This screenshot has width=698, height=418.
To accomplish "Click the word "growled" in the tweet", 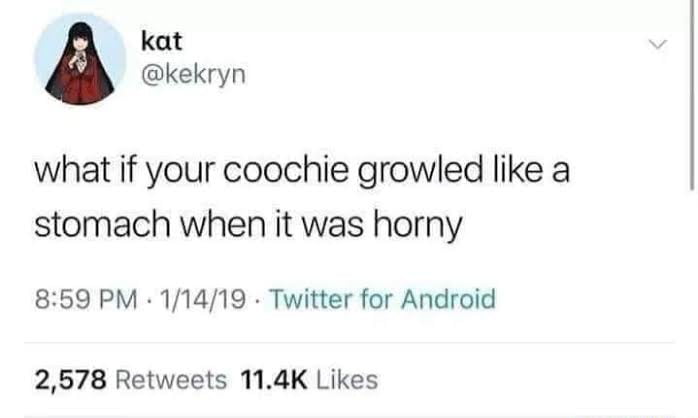I will (420, 172).
